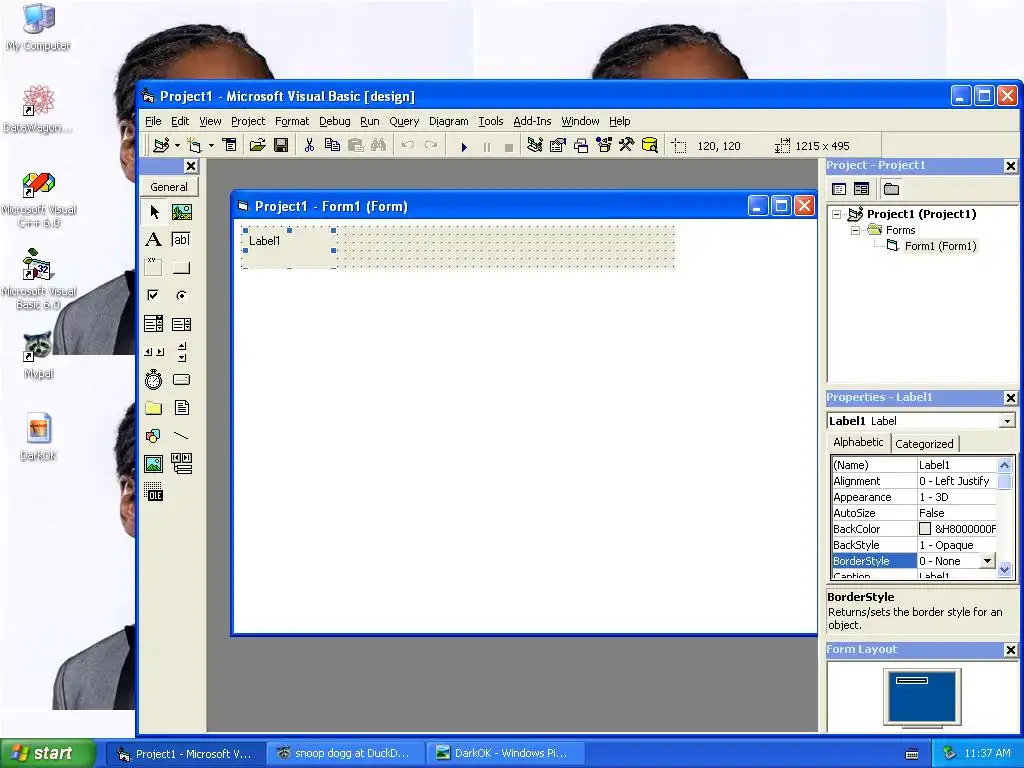The height and width of the screenshot is (768, 1024).
Task: Click Open Project toolbar icon
Action: click(x=257, y=145)
